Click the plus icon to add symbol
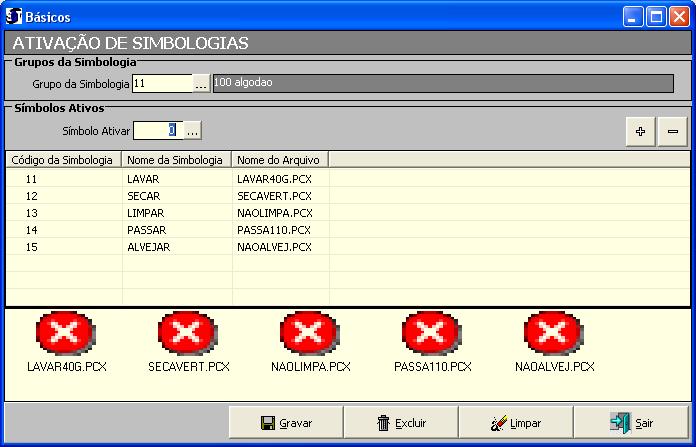Screen dimensions: 696x447 [x=640, y=132]
